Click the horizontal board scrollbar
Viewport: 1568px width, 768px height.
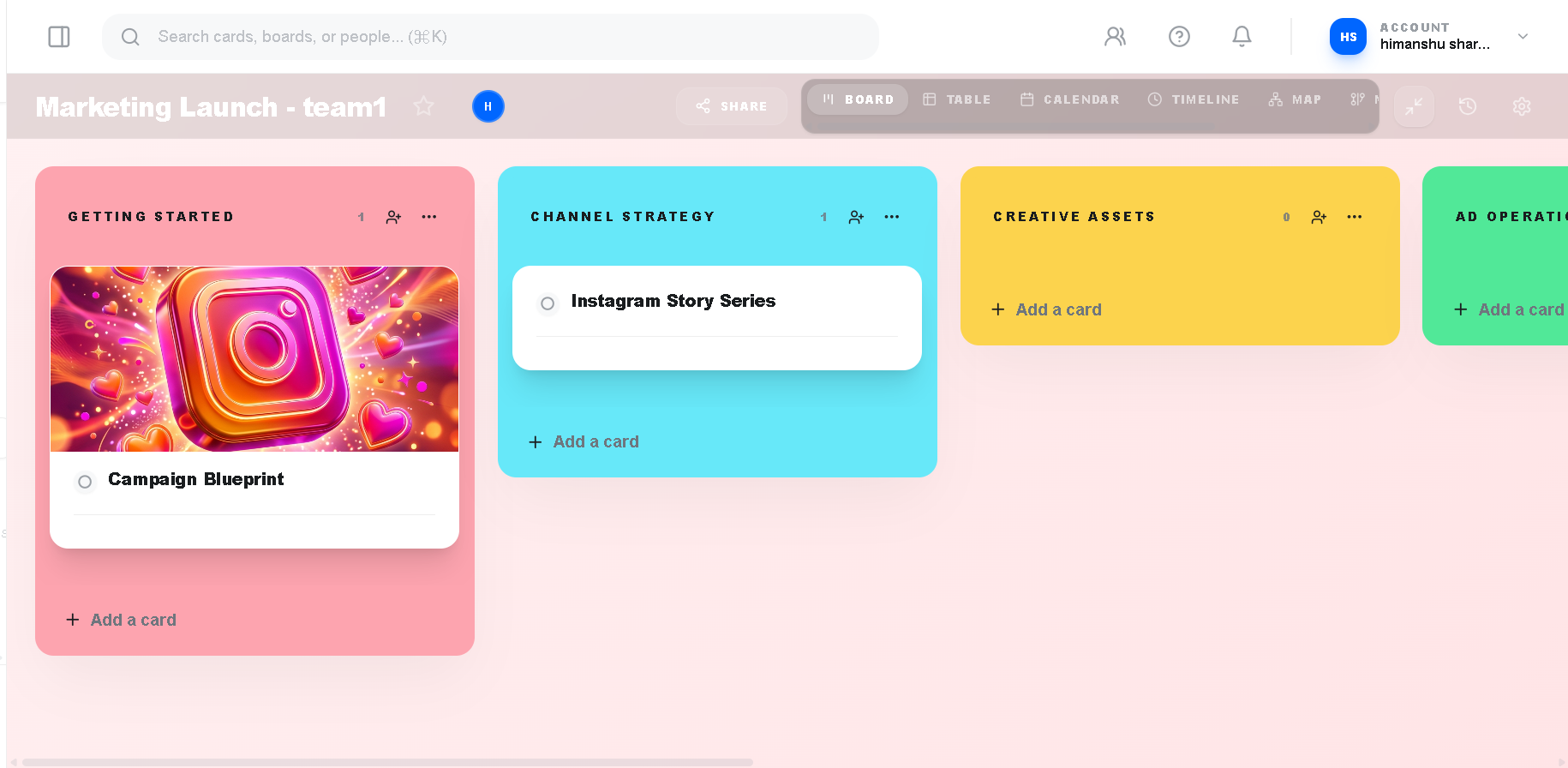tap(387, 762)
